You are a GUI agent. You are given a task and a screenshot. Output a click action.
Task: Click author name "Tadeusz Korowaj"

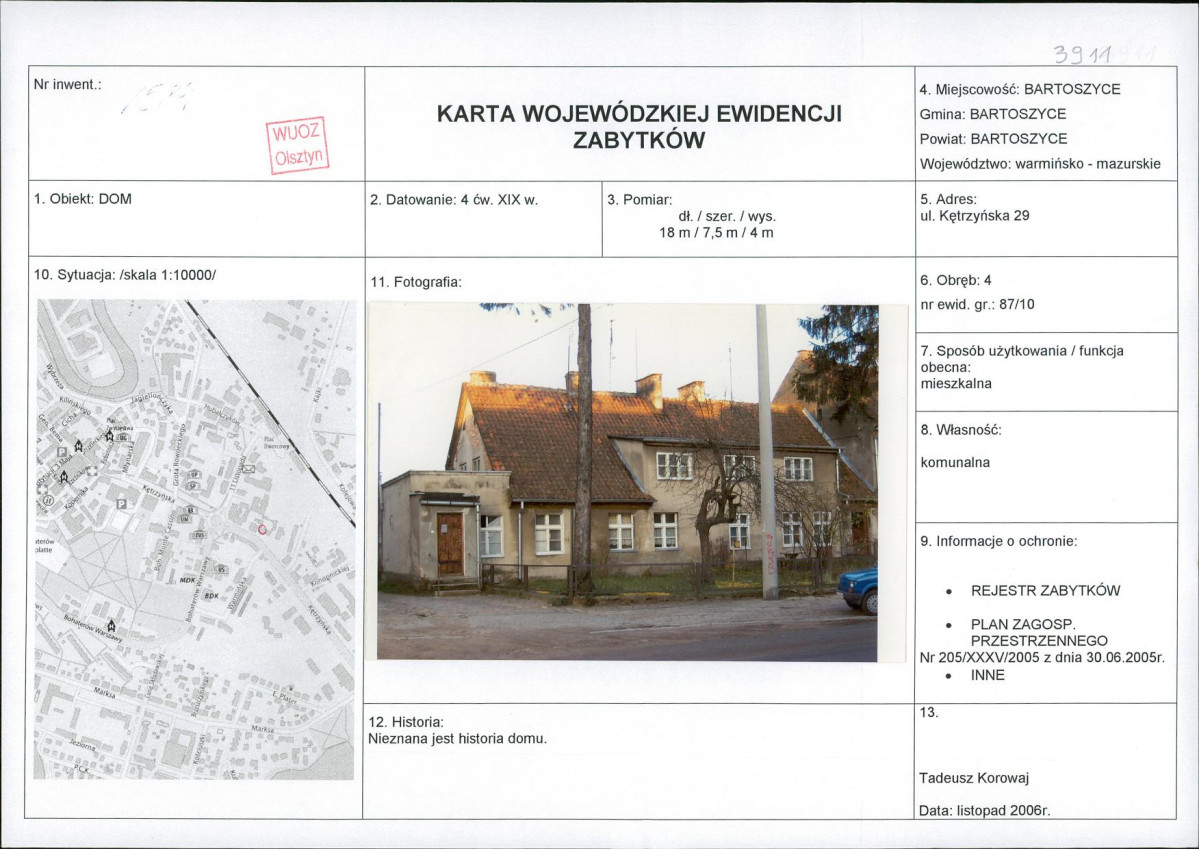coord(974,779)
